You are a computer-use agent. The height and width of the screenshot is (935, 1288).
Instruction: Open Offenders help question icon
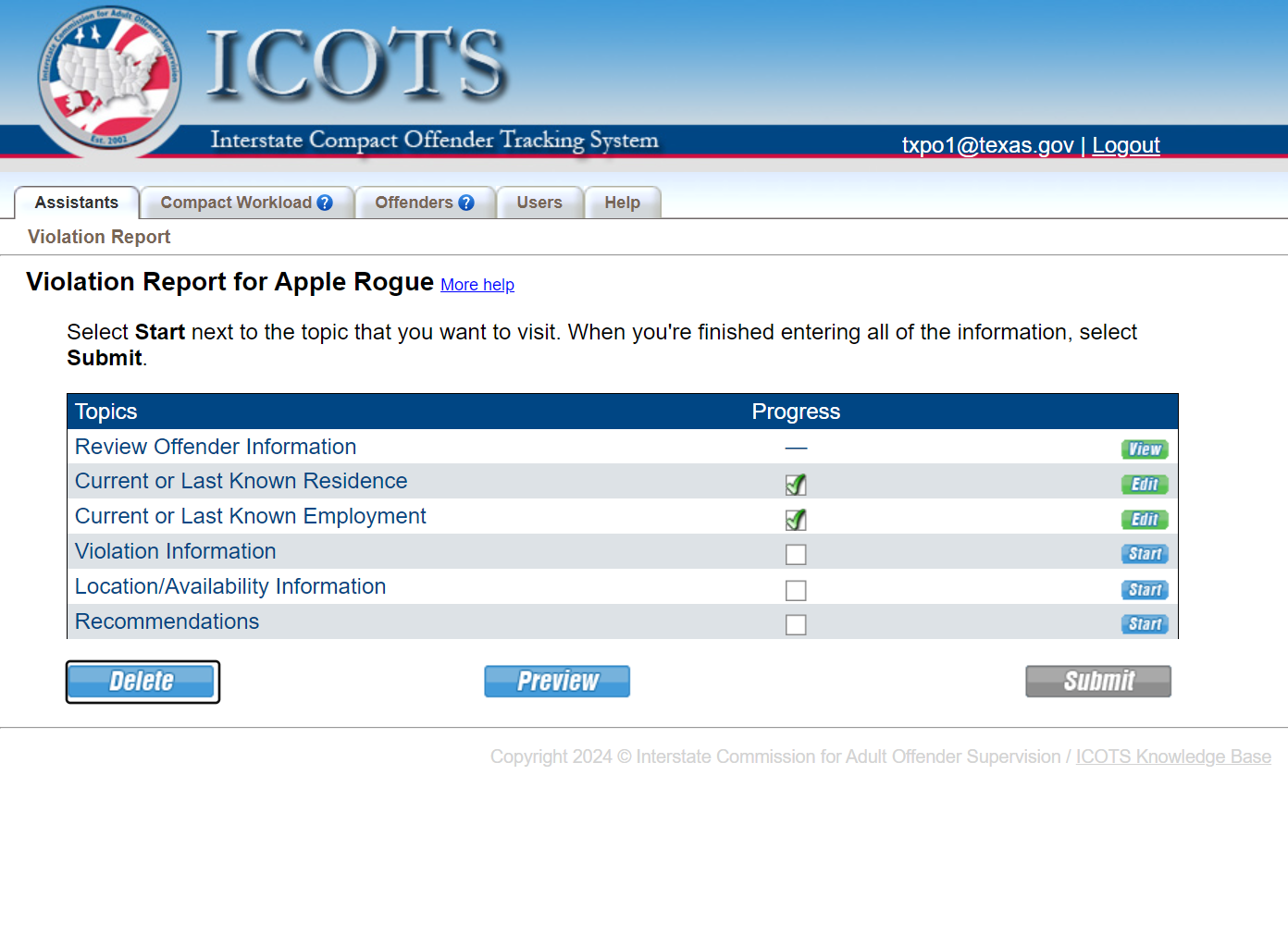point(466,203)
